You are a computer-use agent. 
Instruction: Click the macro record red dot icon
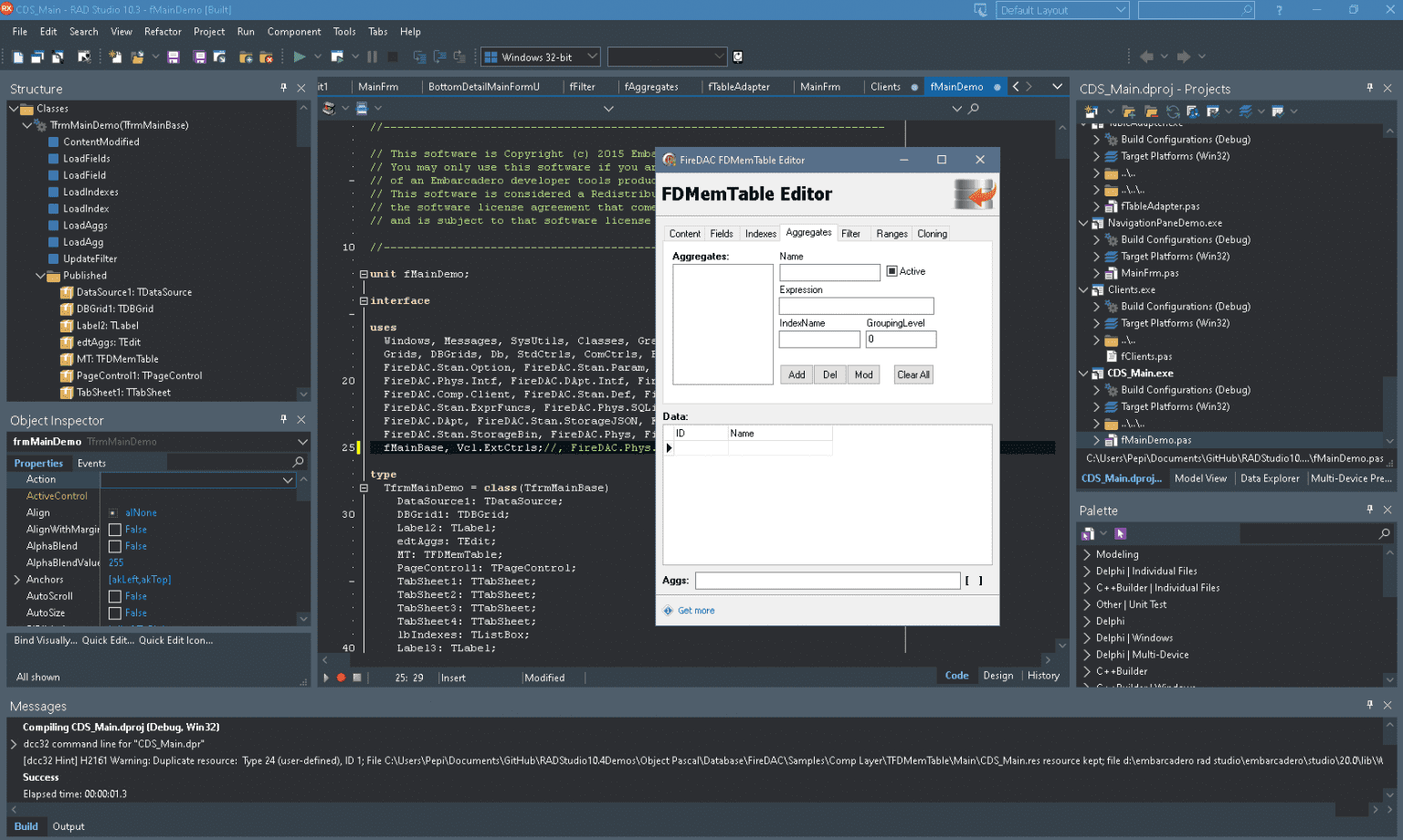(341, 677)
